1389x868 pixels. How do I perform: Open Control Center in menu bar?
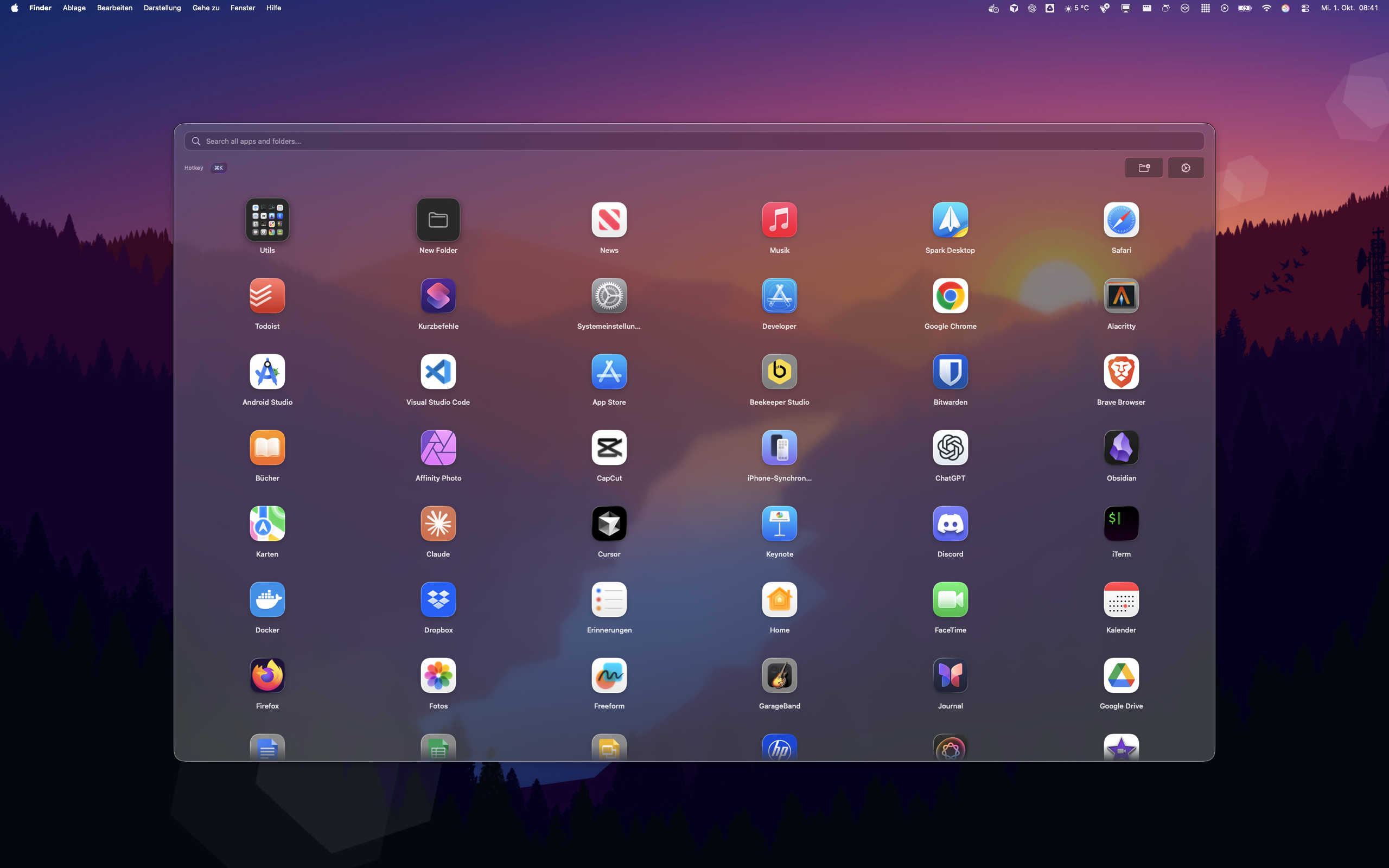(x=1304, y=8)
